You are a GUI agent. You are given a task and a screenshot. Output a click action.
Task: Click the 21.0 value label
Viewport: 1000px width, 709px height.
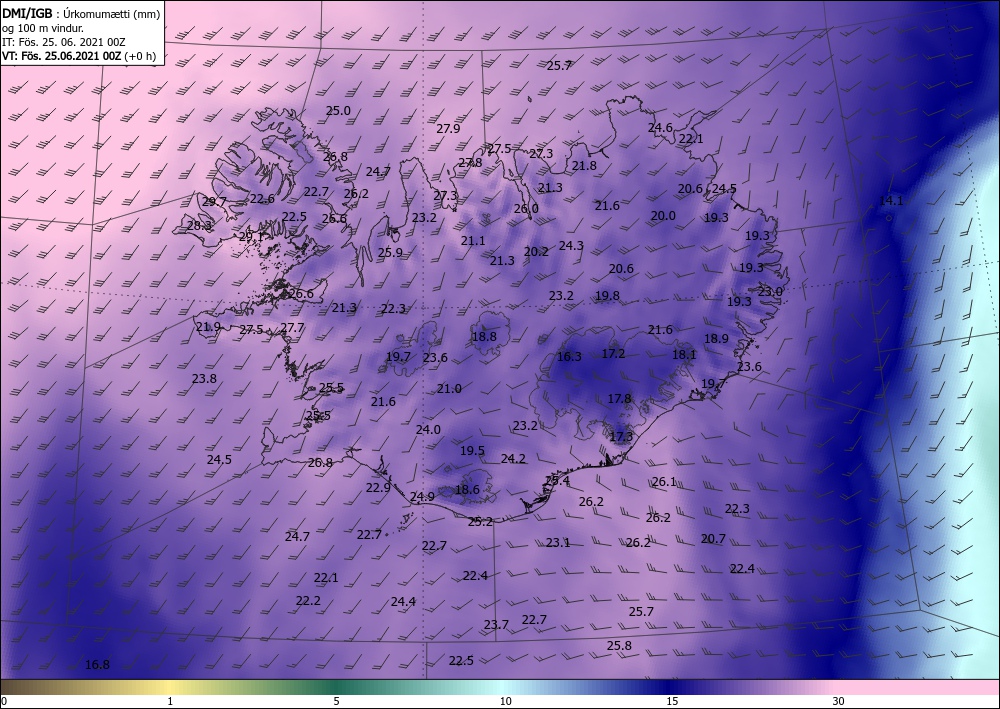click(x=449, y=388)
